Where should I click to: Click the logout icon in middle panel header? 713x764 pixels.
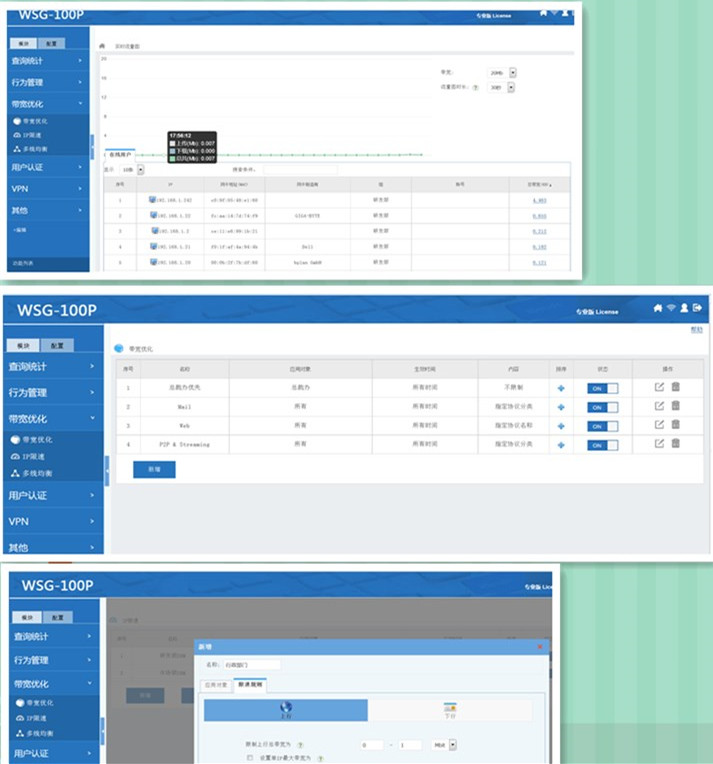point(697,308)
